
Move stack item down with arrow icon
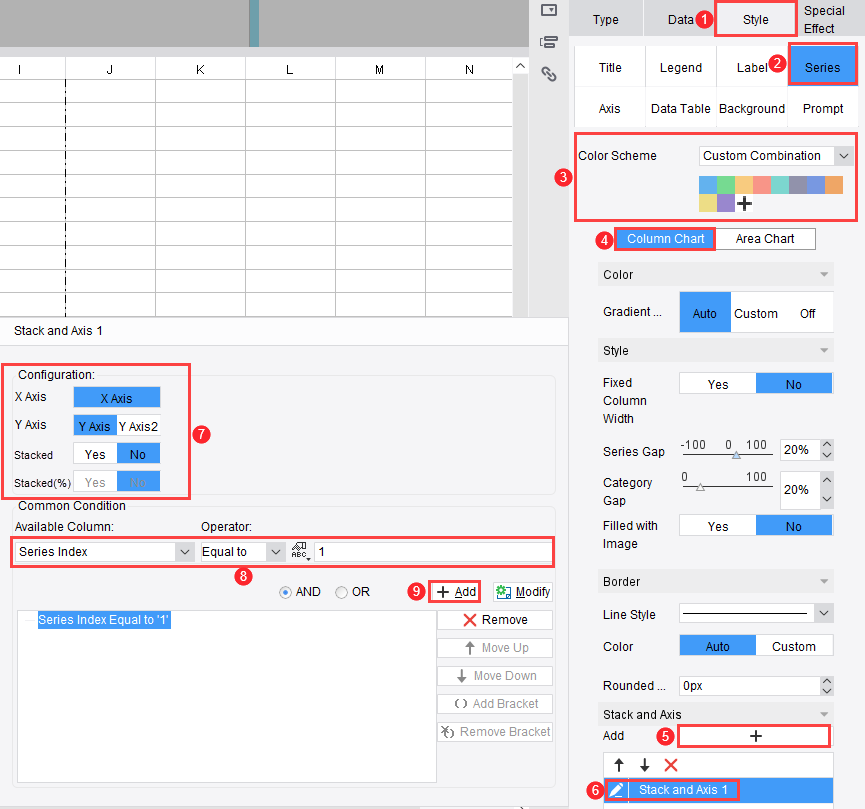(644, 765)
